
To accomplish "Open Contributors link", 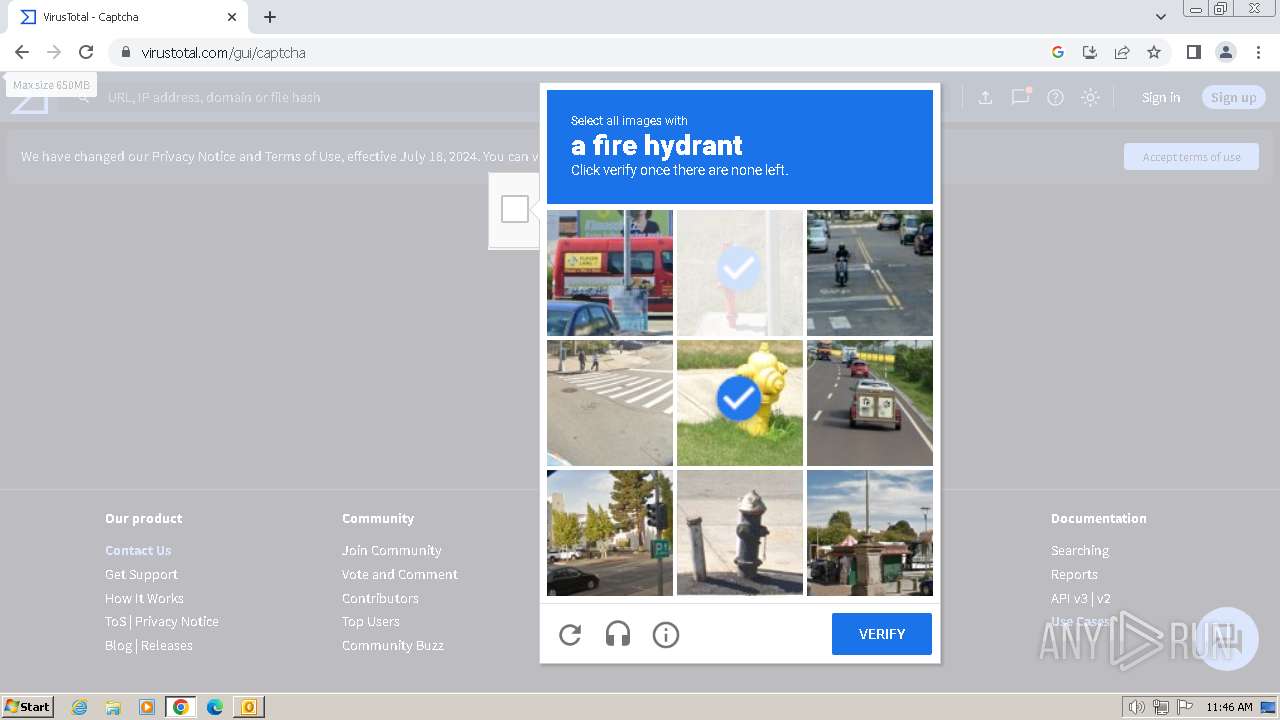I will 380,598.
